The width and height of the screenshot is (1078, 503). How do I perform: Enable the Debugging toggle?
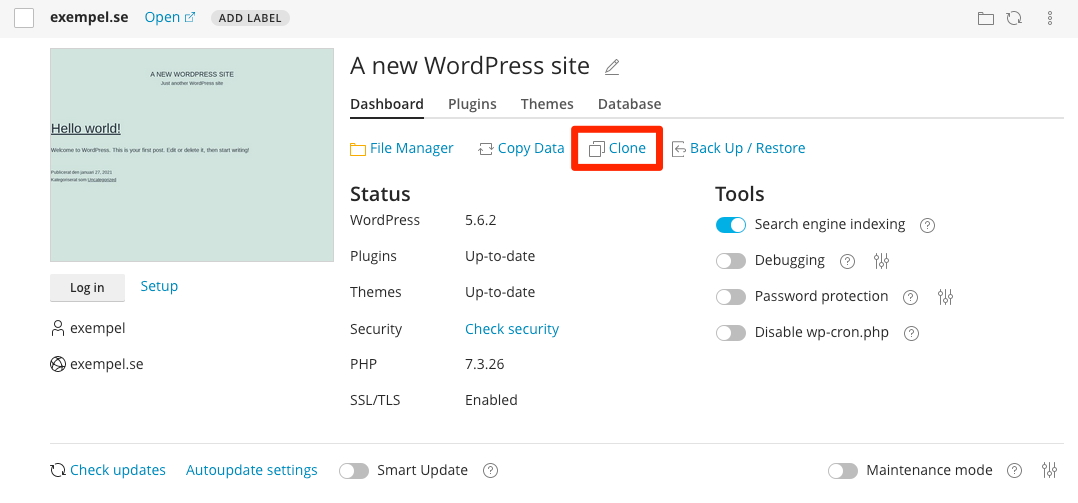(731, 261)
